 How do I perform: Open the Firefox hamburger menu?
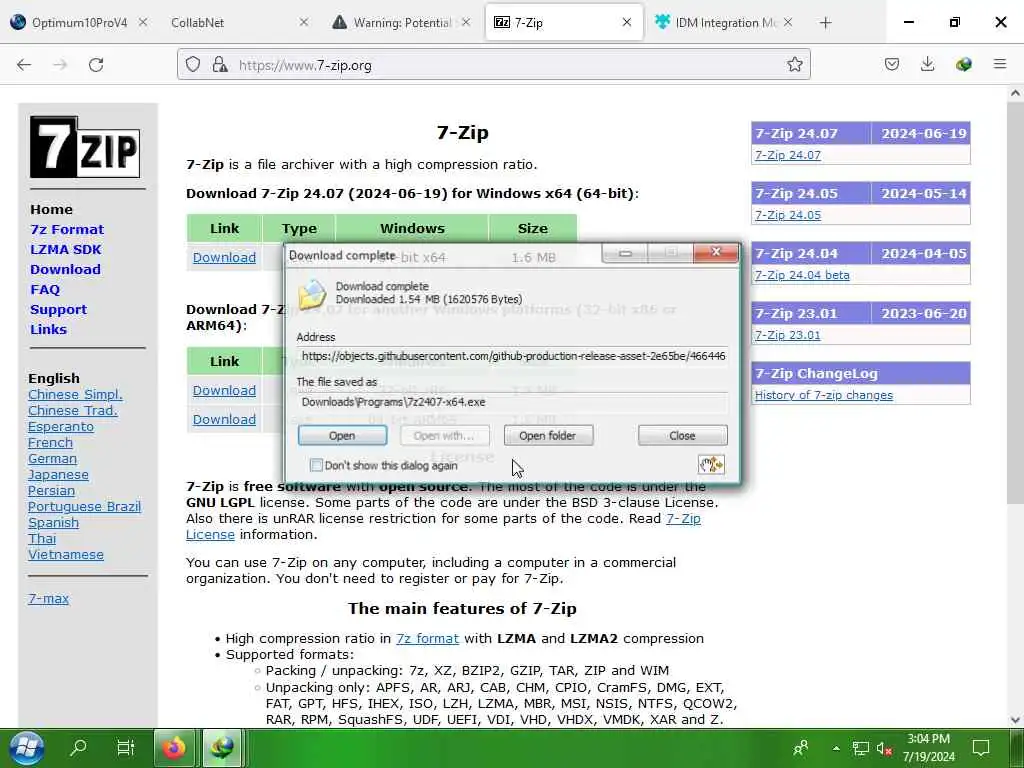tap(1000, 64)
